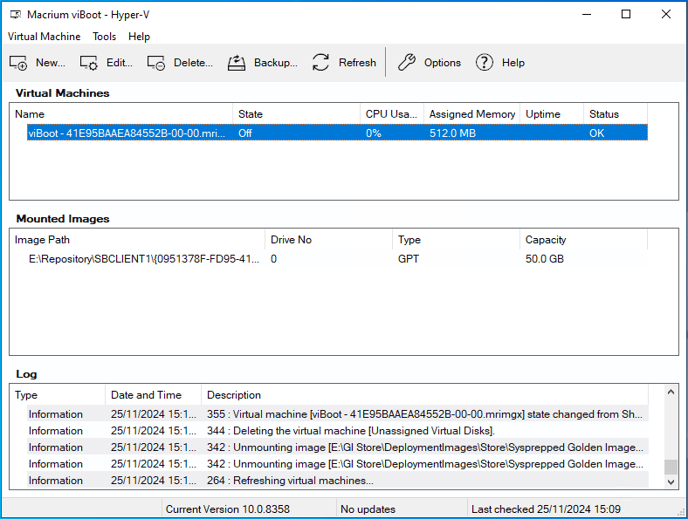Click the CPU Usa... column header

coord(392,114)
